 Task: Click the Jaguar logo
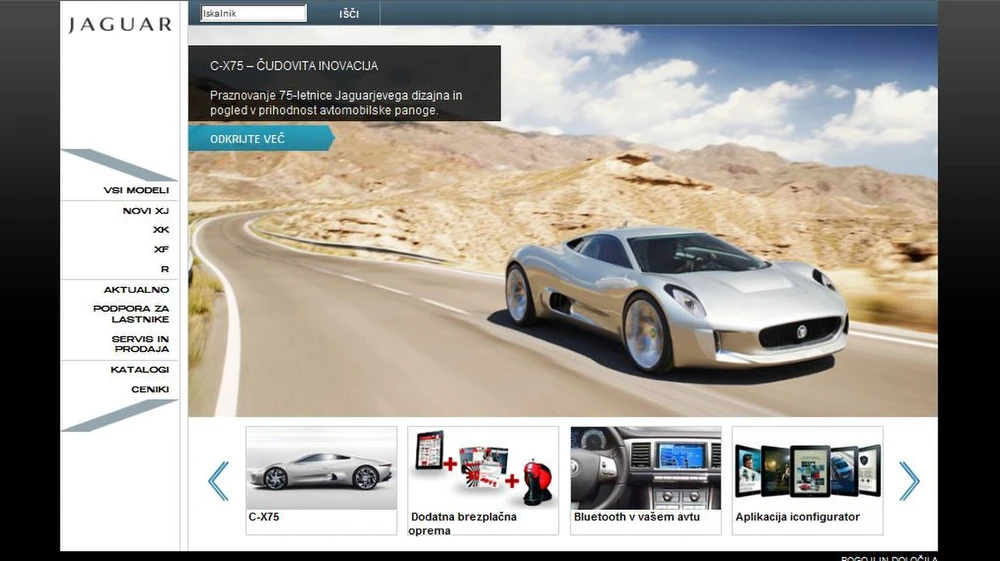(120, 25)
